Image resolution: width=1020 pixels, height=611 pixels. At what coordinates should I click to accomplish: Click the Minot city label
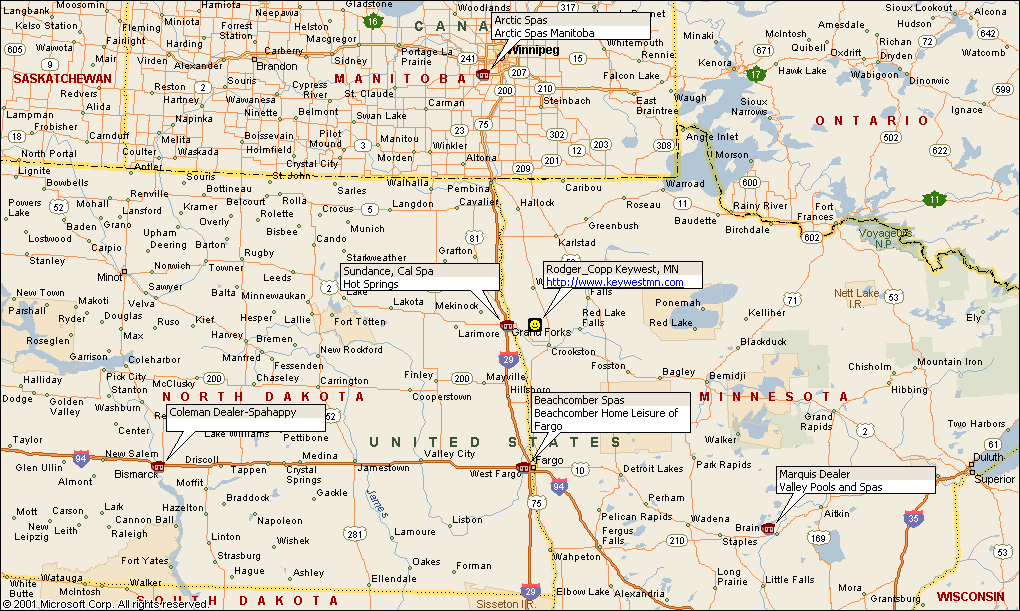109,277
